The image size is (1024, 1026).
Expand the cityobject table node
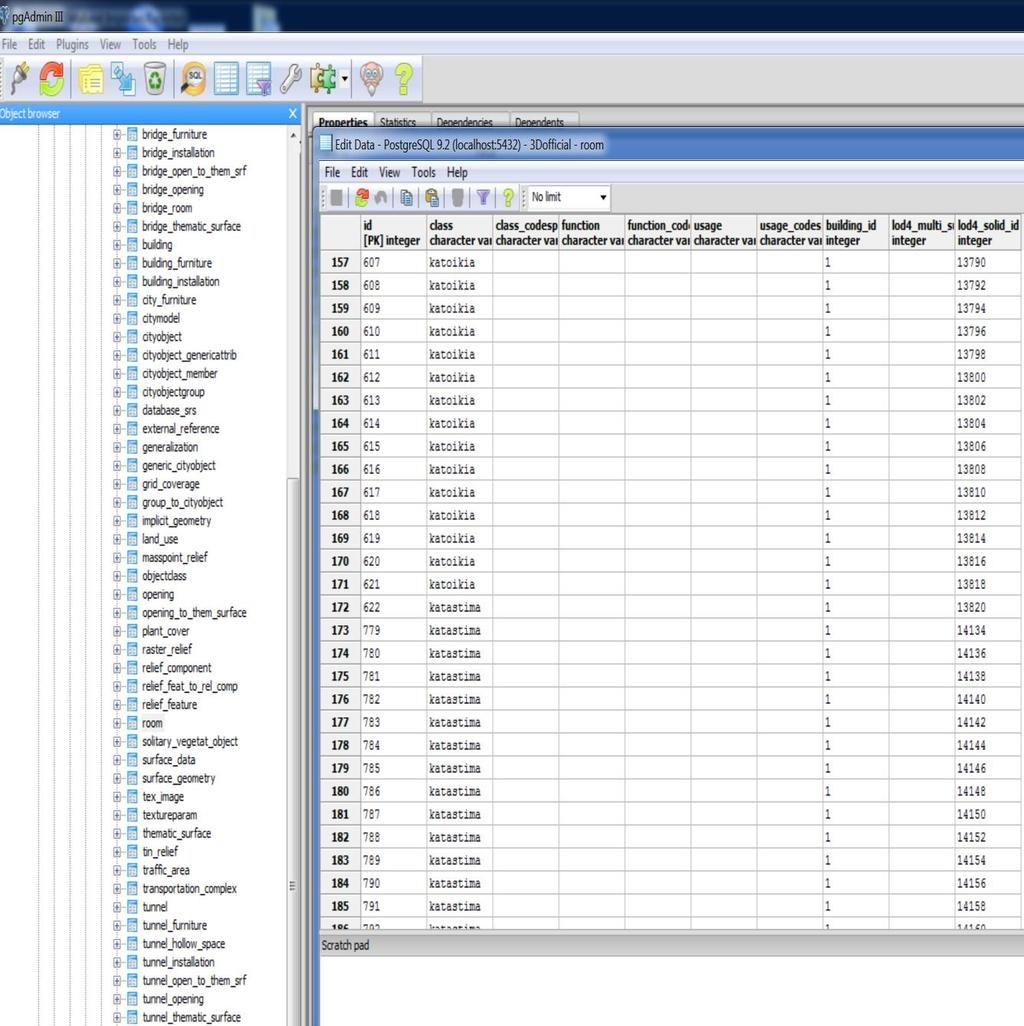[116, 337]
